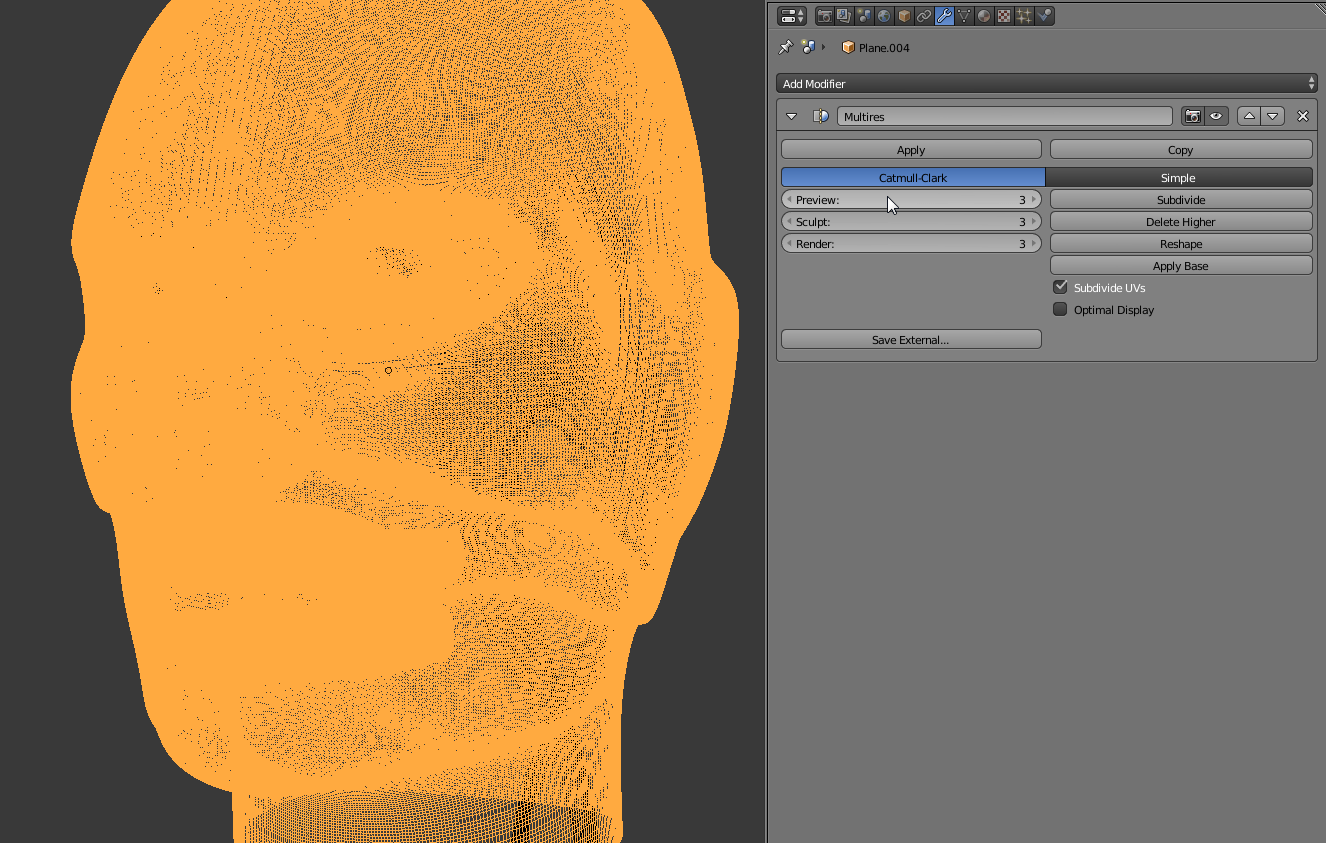The height and width of the screenshot is (843, 1326).
Task: Enable the Optimal Display checkbox
Action: point(1060,309)
